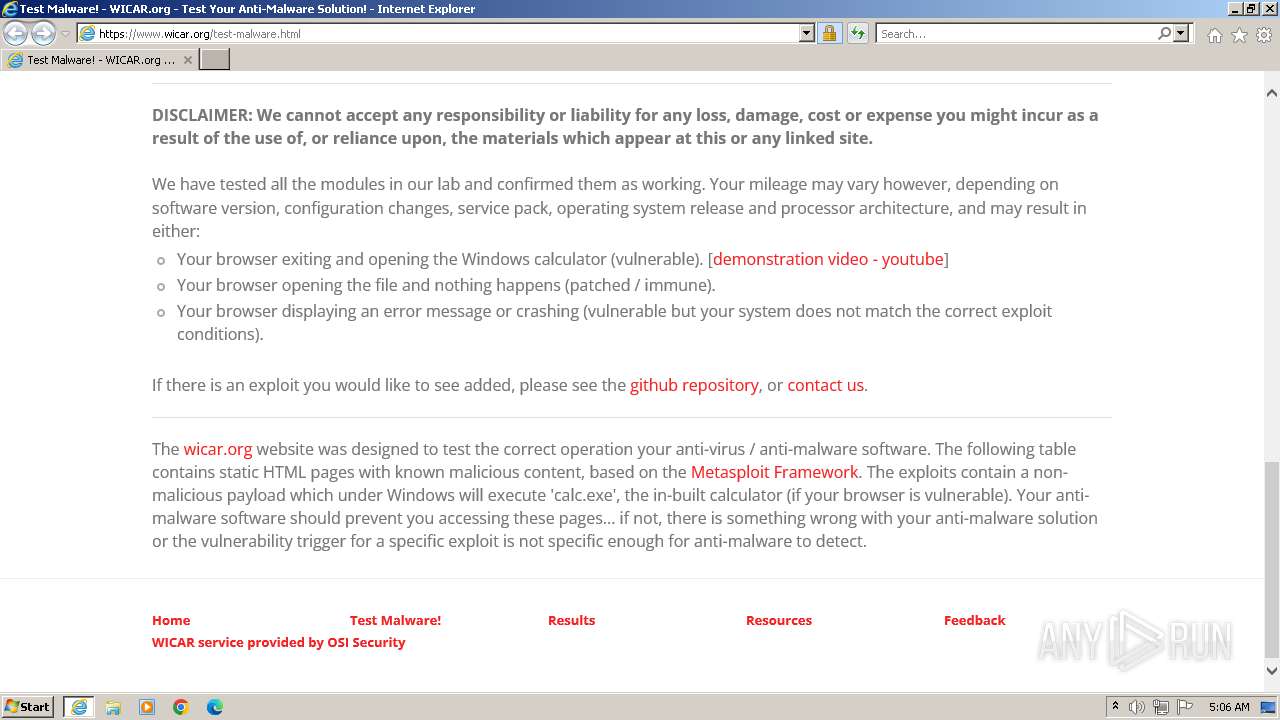Open the recent pages dropdown arrow
1280x720 pixels.
click(x=65, y=33)
